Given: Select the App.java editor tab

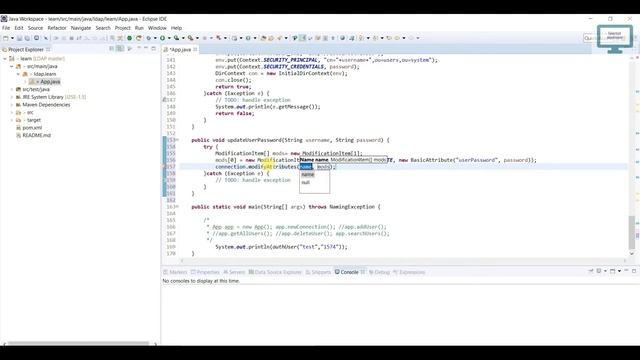Looking at the screenshot, I should click(x=180, y=49).
